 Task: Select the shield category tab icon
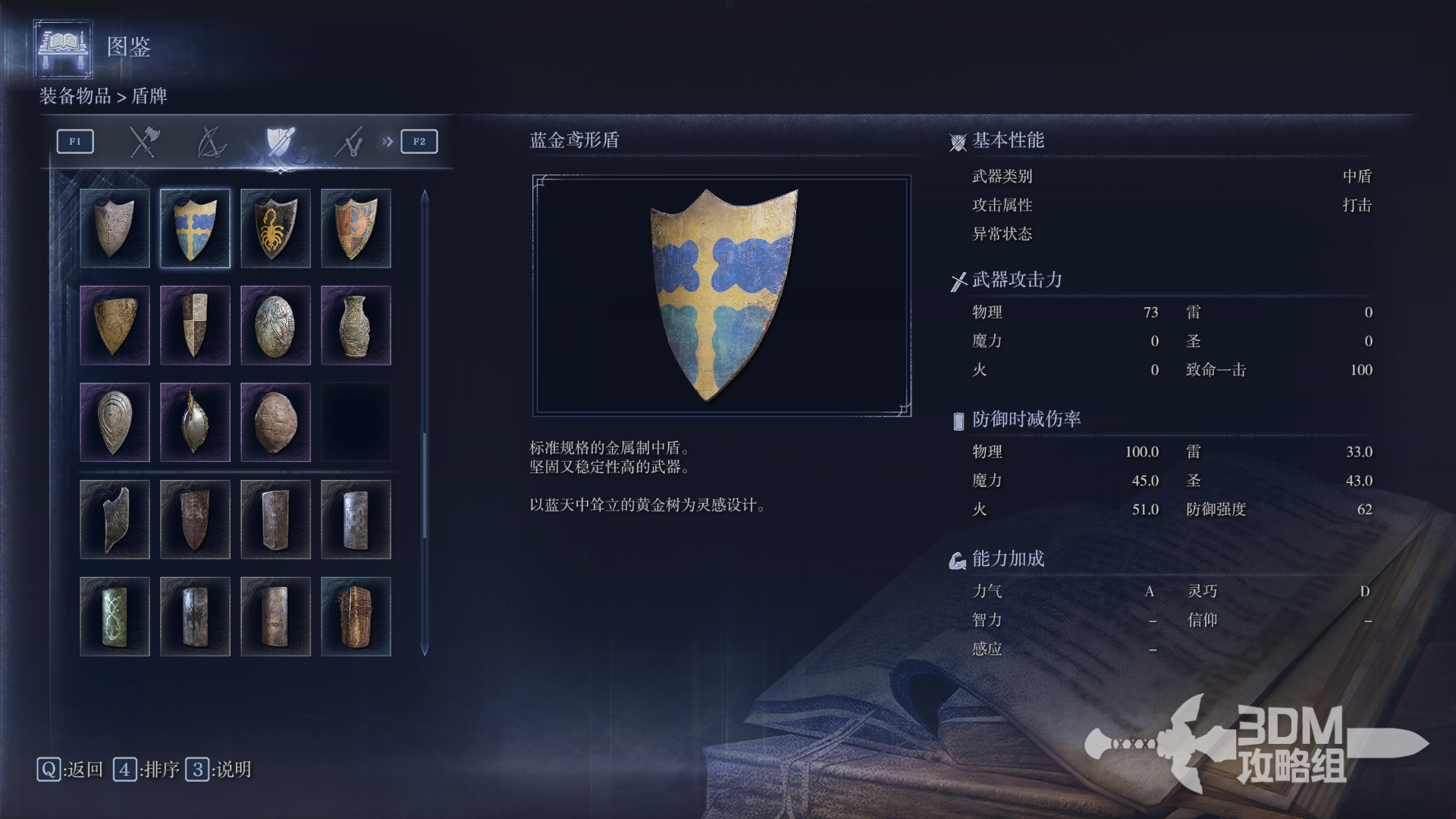(x=280, y=141)
